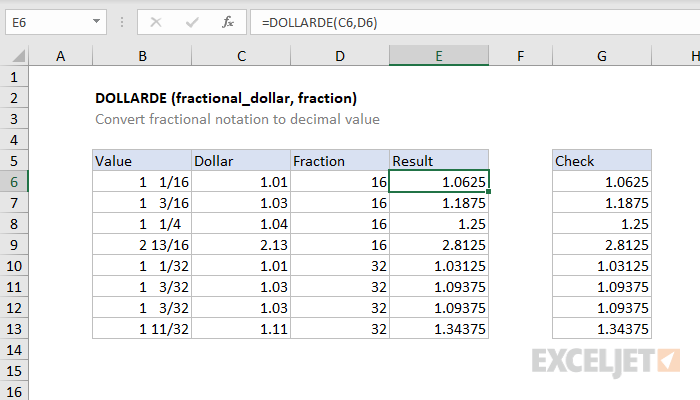Select Value cell 1 3/16

click(142, 203)
